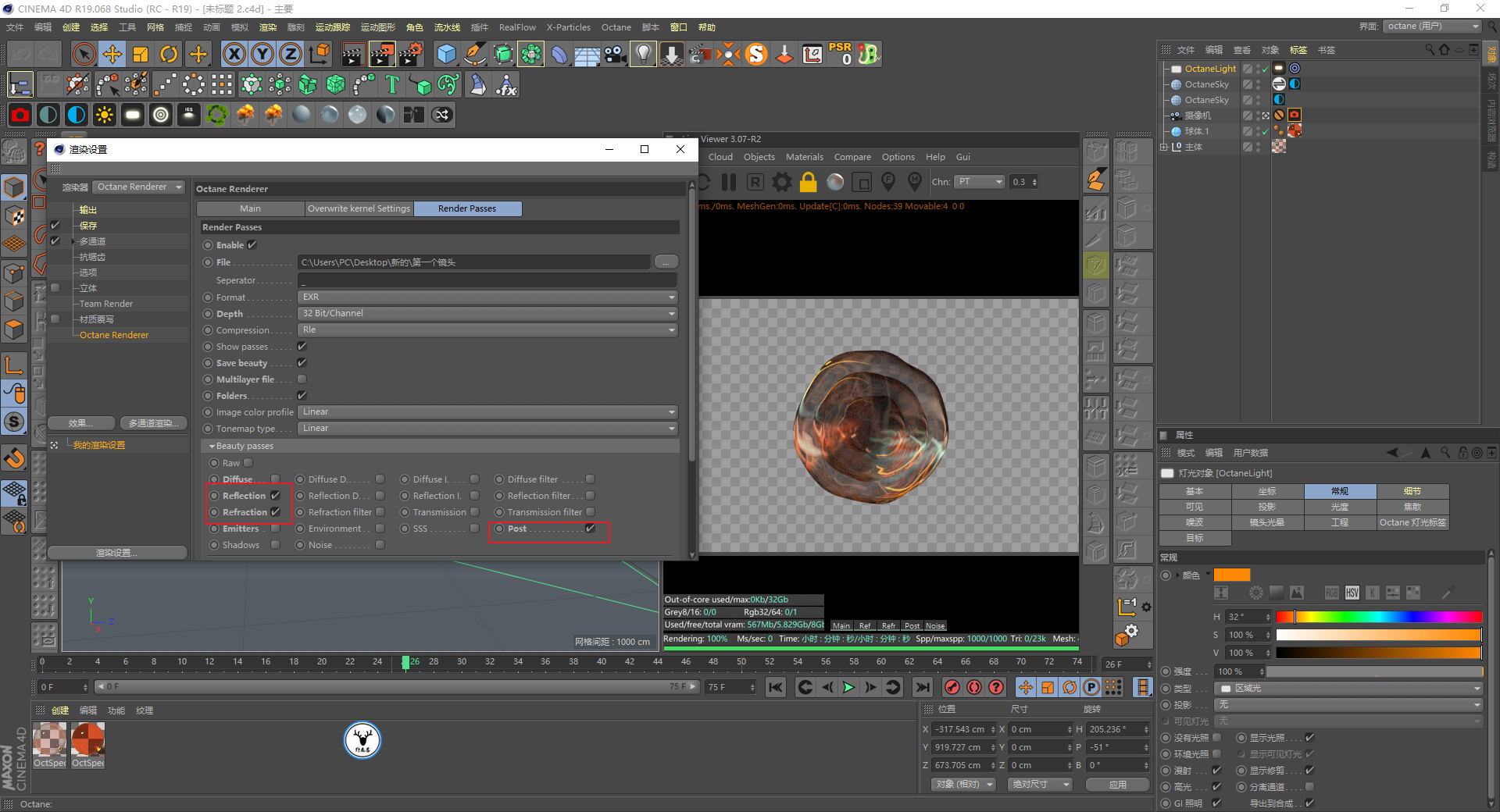Image resolution: width=1500 pixels, height=812 pixels.
Task: Click the record active objects button
Action: coord(952,687)
